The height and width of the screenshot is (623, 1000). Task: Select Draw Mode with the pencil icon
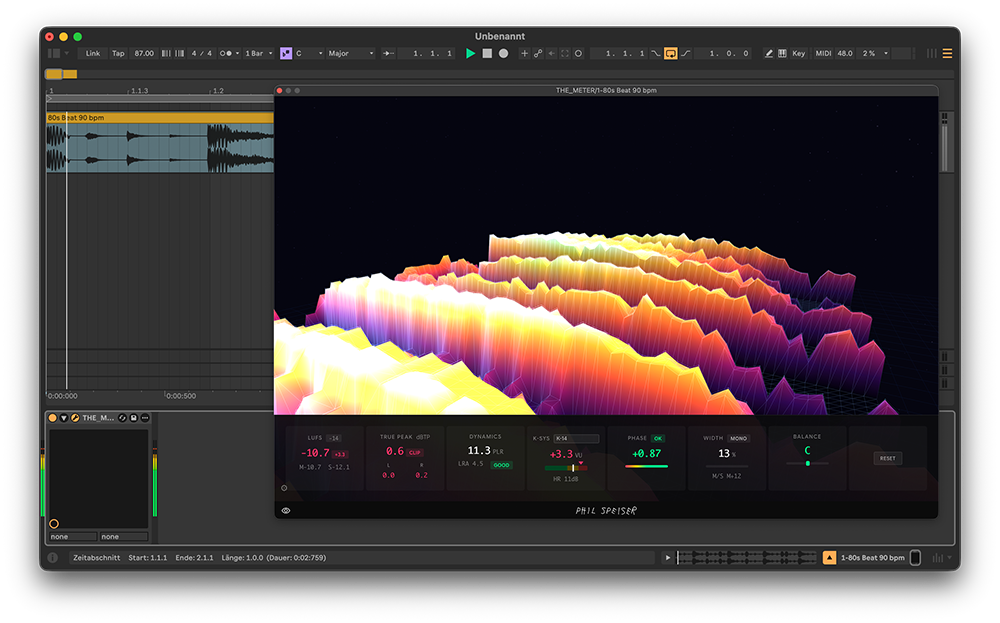pyautogui.click(x=768, y=53)
